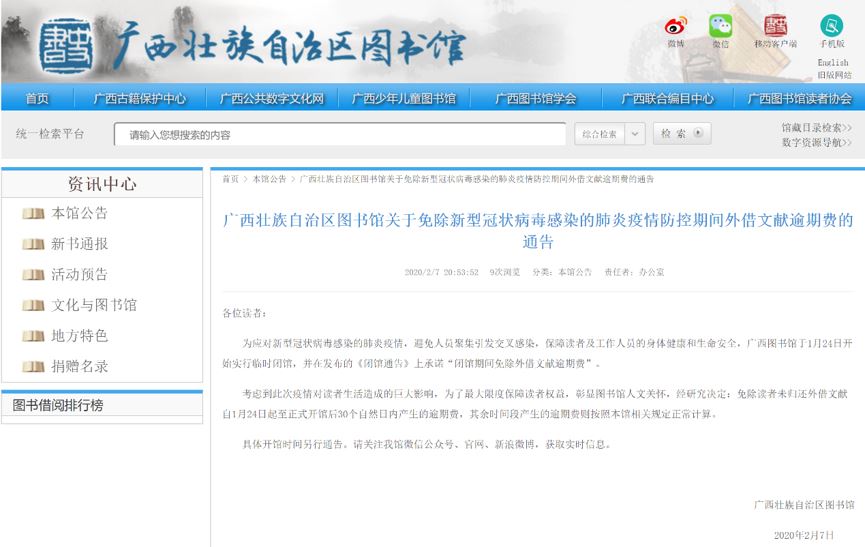Open the Weibo icon link

click(676, 26)
